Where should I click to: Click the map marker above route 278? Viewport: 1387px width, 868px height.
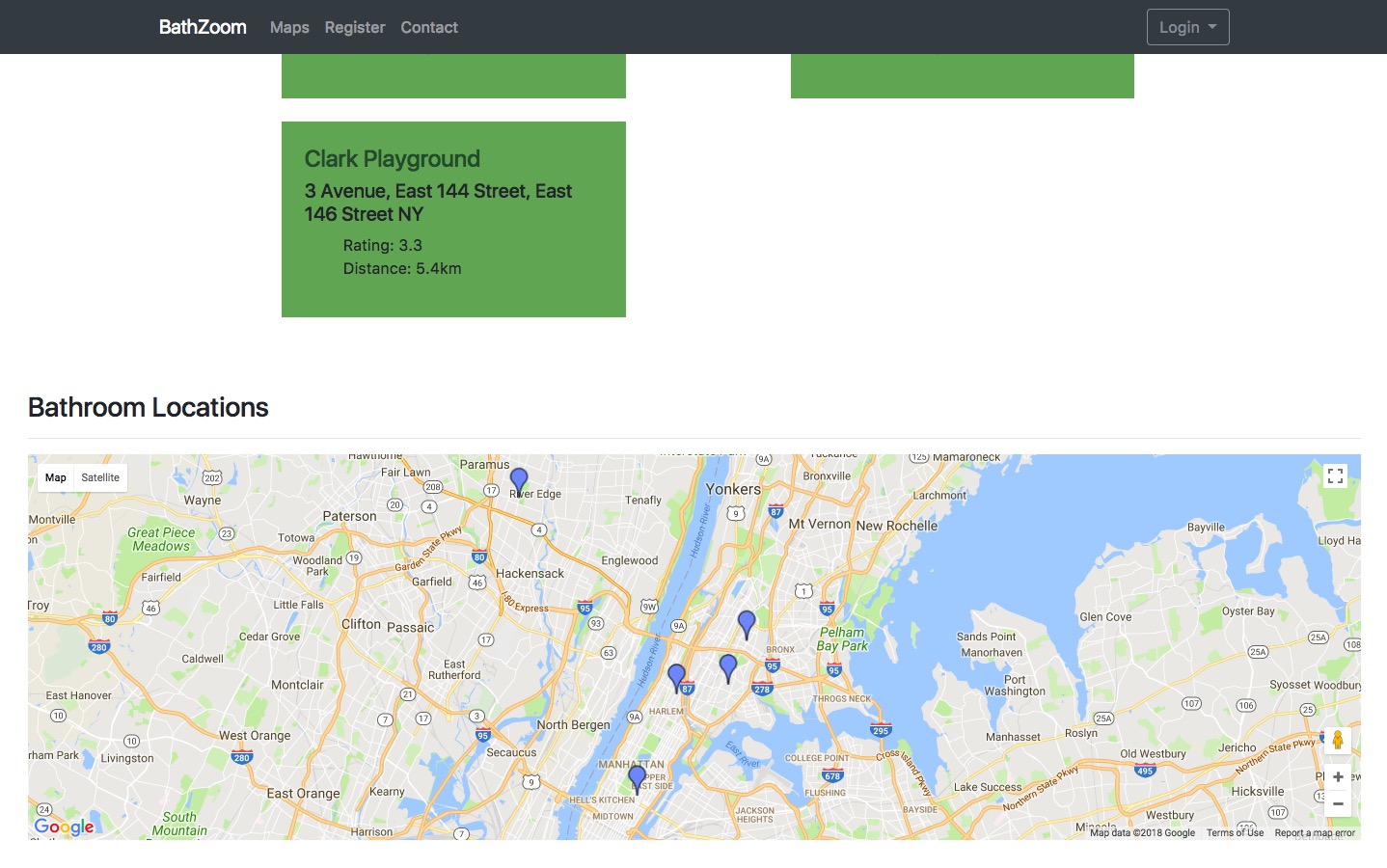pos(728,666)
